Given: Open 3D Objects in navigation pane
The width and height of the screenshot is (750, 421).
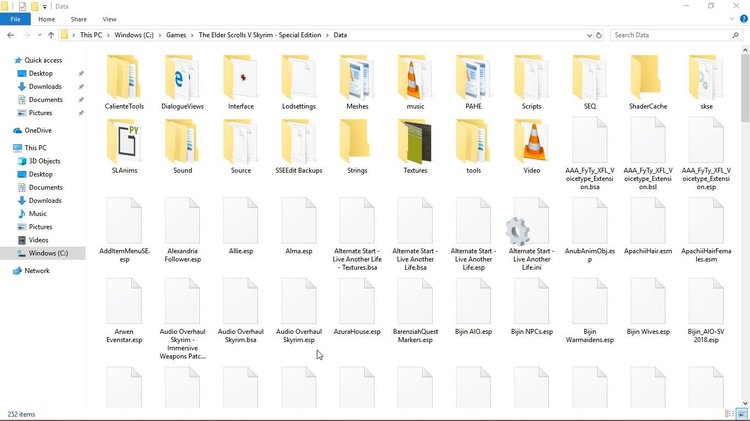Looking at the screenshot, I should (44, 161).
